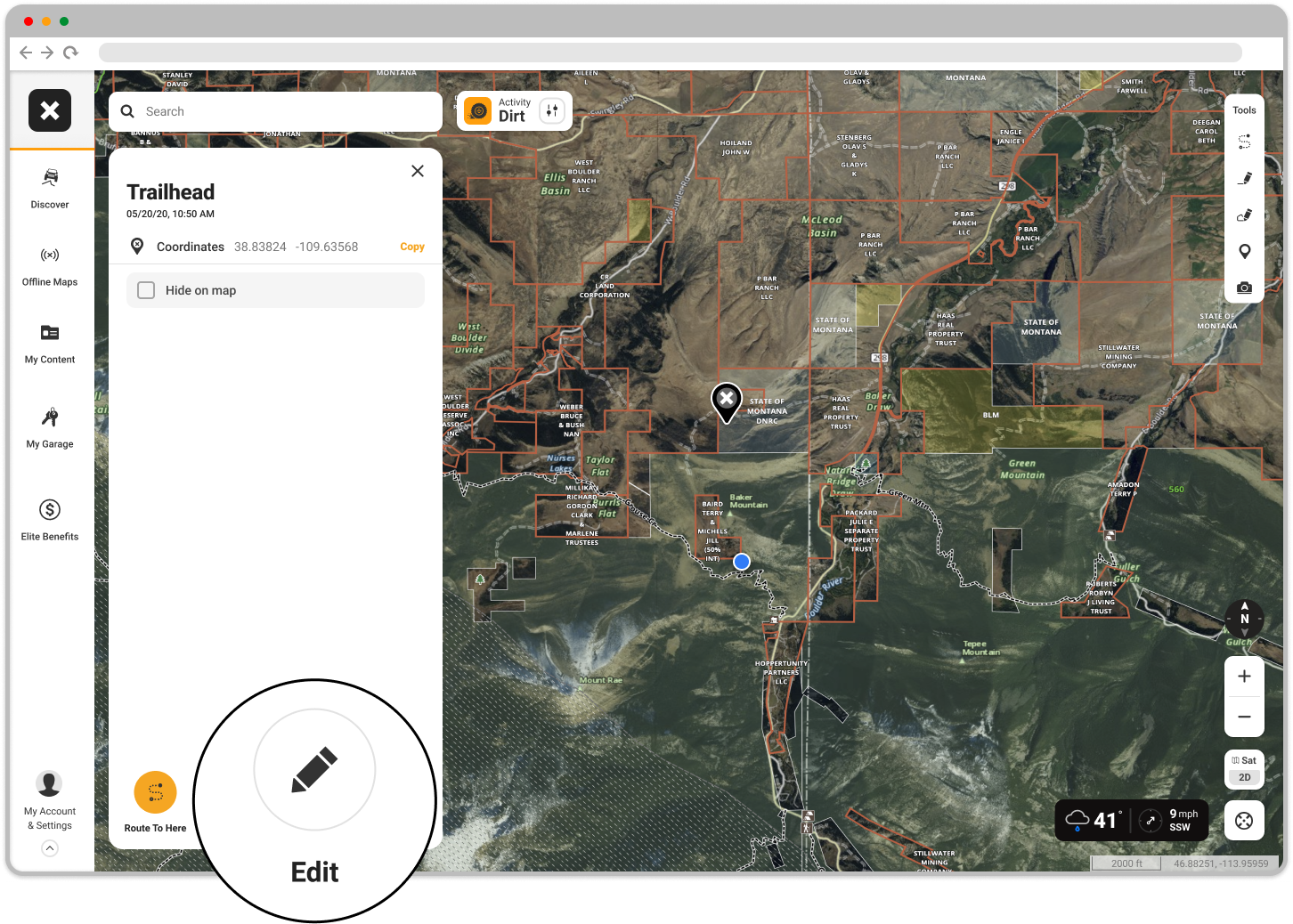This screenshot has width=1293, height=924.
Task: Click the blue location dot on map
Action: (x=742, y=562)
